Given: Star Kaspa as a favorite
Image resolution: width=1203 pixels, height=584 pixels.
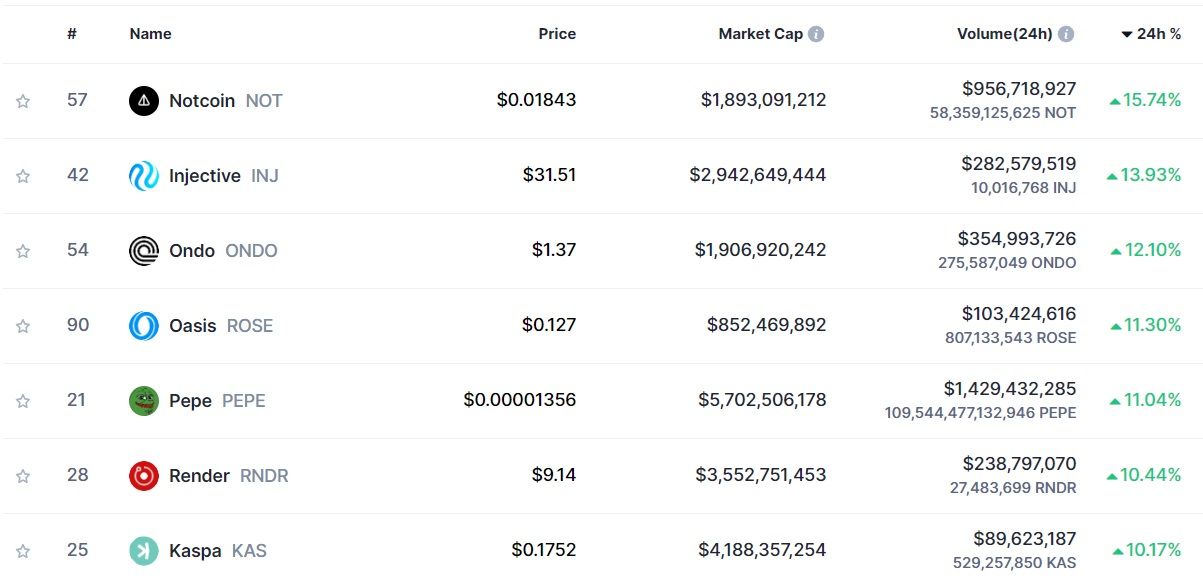Looking at the screenshot, I should (23, 551).
